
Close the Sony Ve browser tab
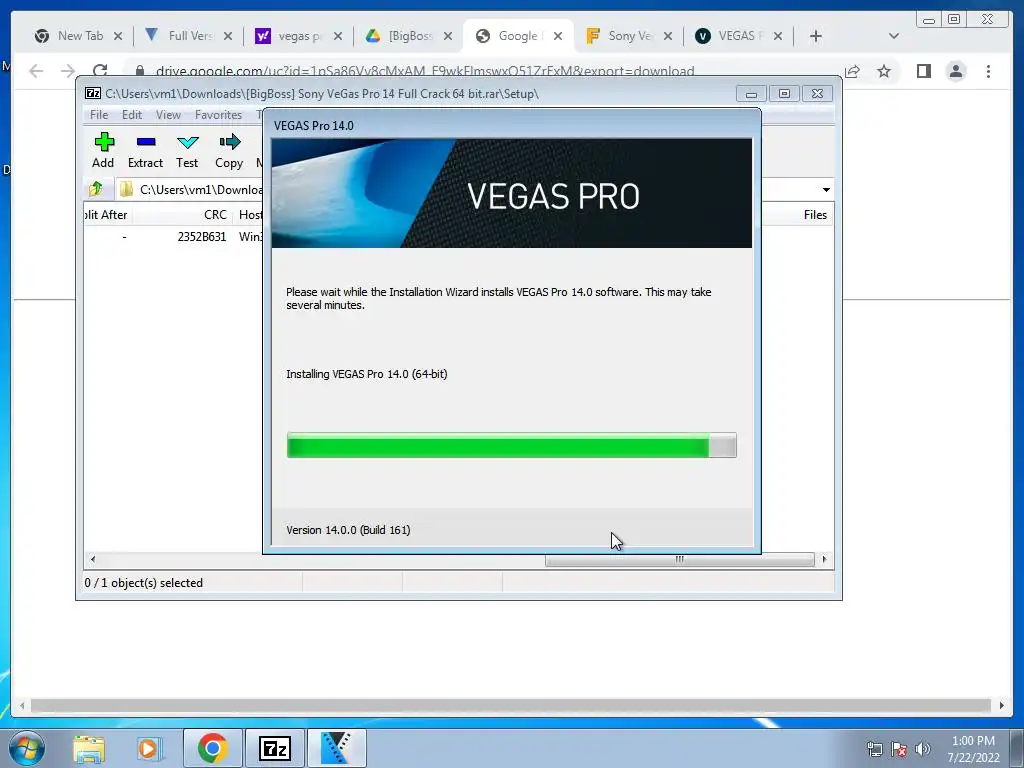pyautogui.click(x=667, y=36)
